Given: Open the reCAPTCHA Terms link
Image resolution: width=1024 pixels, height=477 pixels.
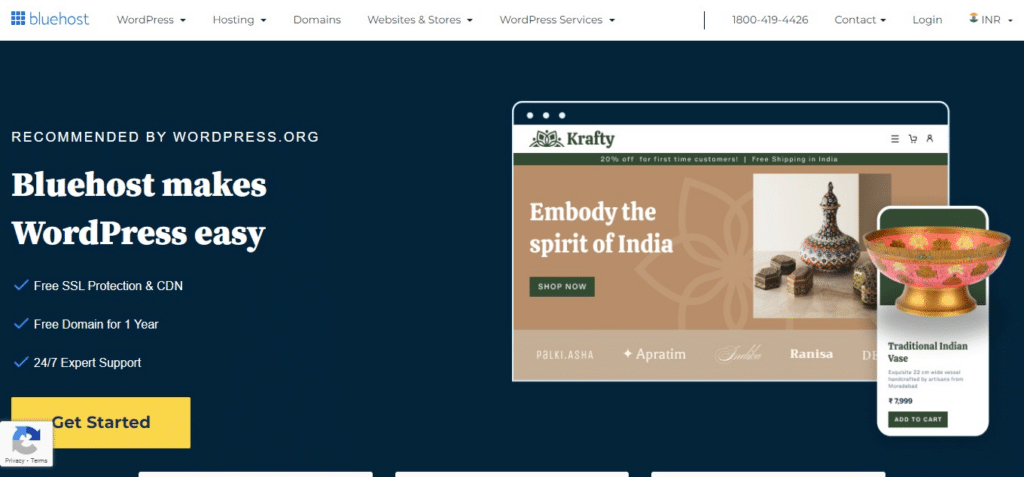Looking at the screenshot, I should [x=39, y=461].
